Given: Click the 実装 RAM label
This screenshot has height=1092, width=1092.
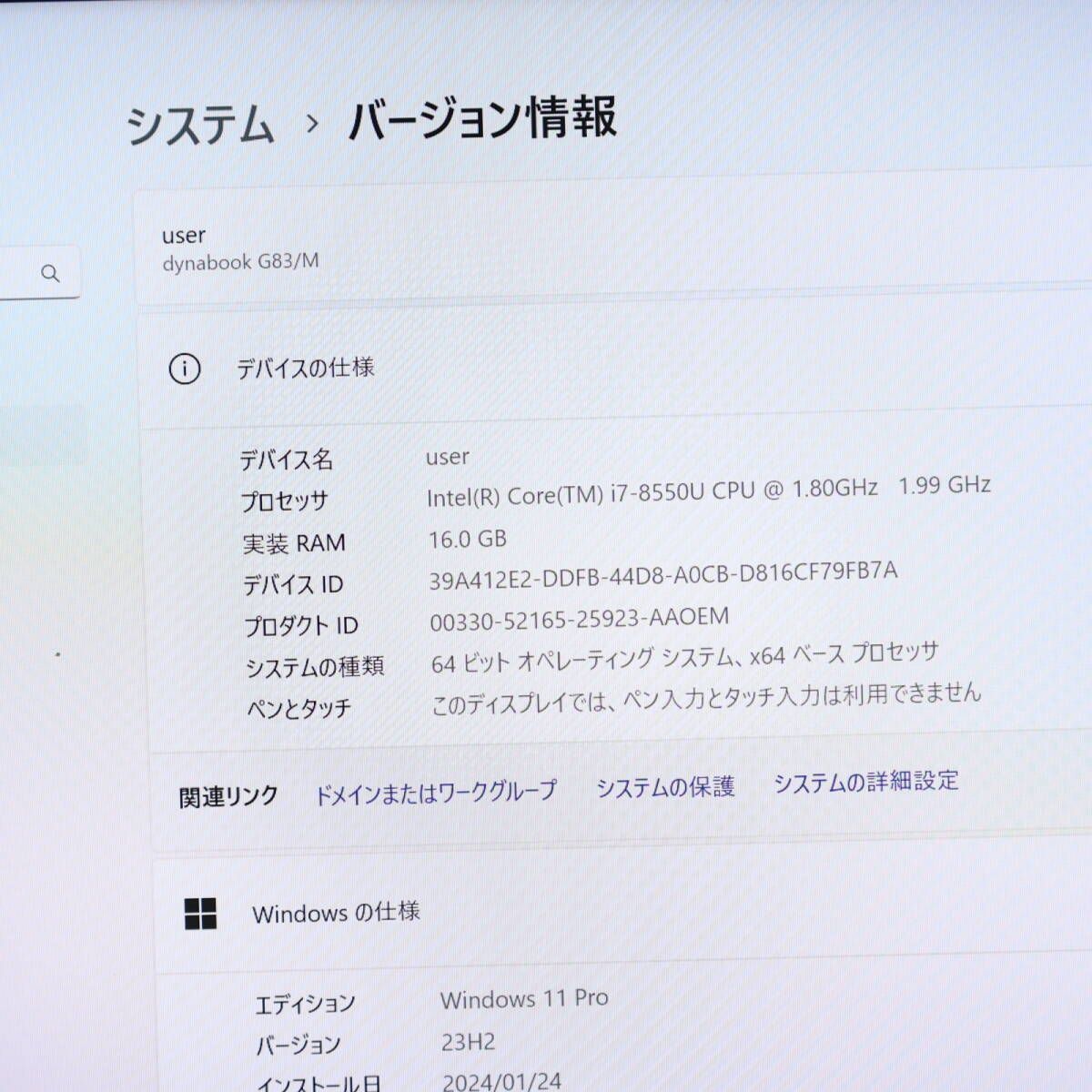Looking at the screenshot, I should click(x=294, y=543).
